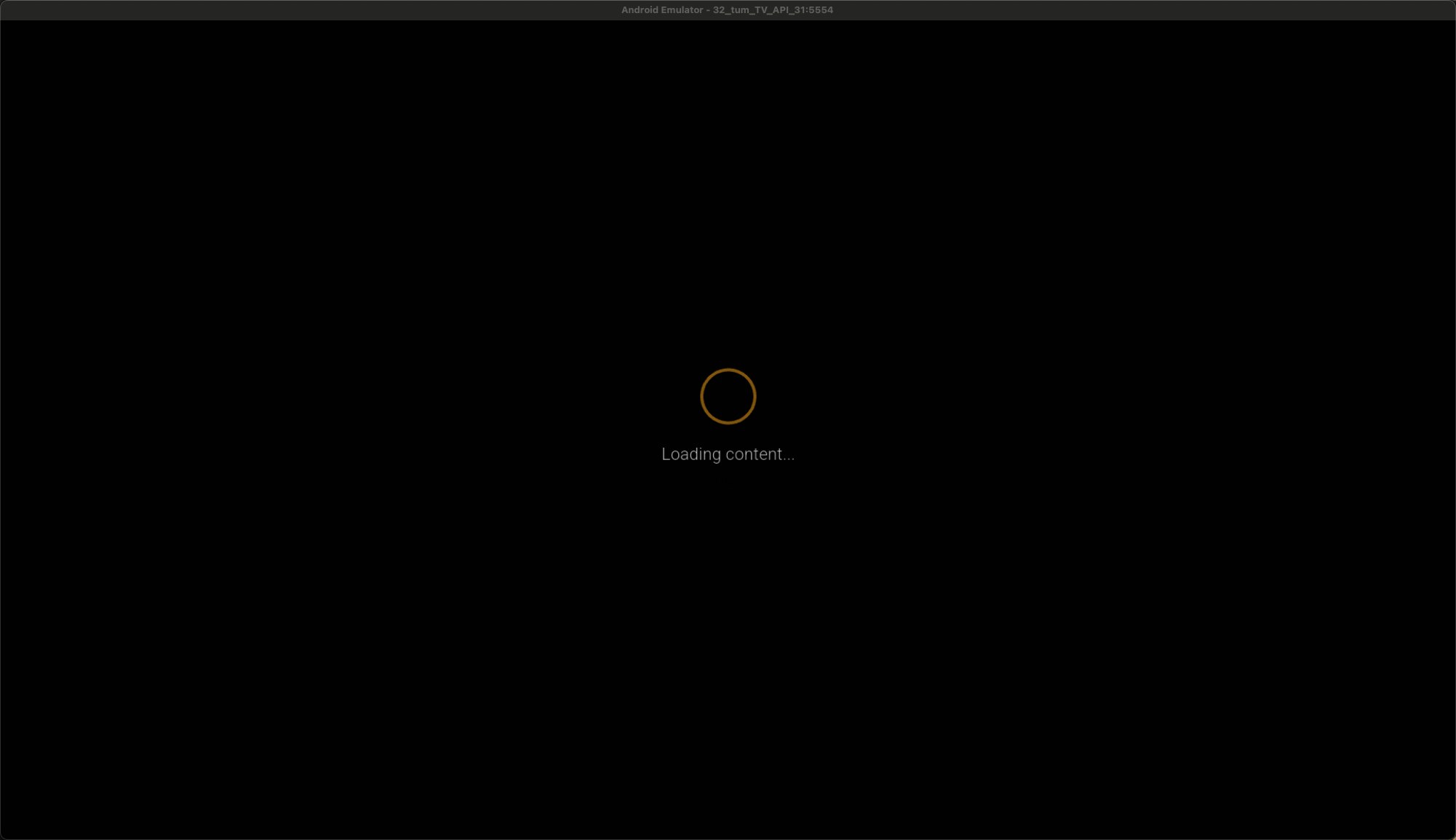Click the top edge of the spinner ring
Image resolution: width=1456 pixels, height=840 pixels.
728,370
